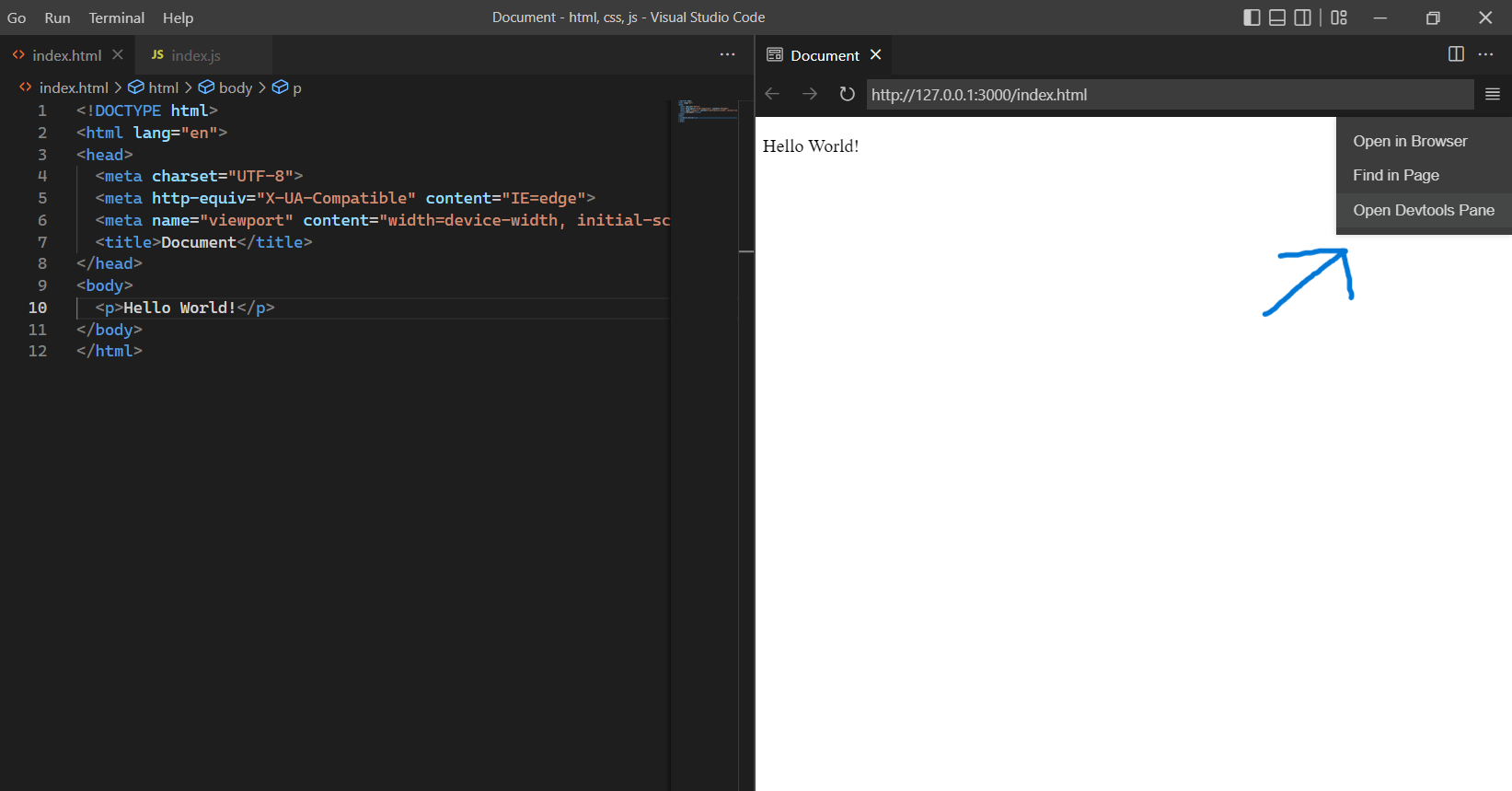The image size is (1512, 791).
Task: Open the Run menu
Action: tap(57, 17)
